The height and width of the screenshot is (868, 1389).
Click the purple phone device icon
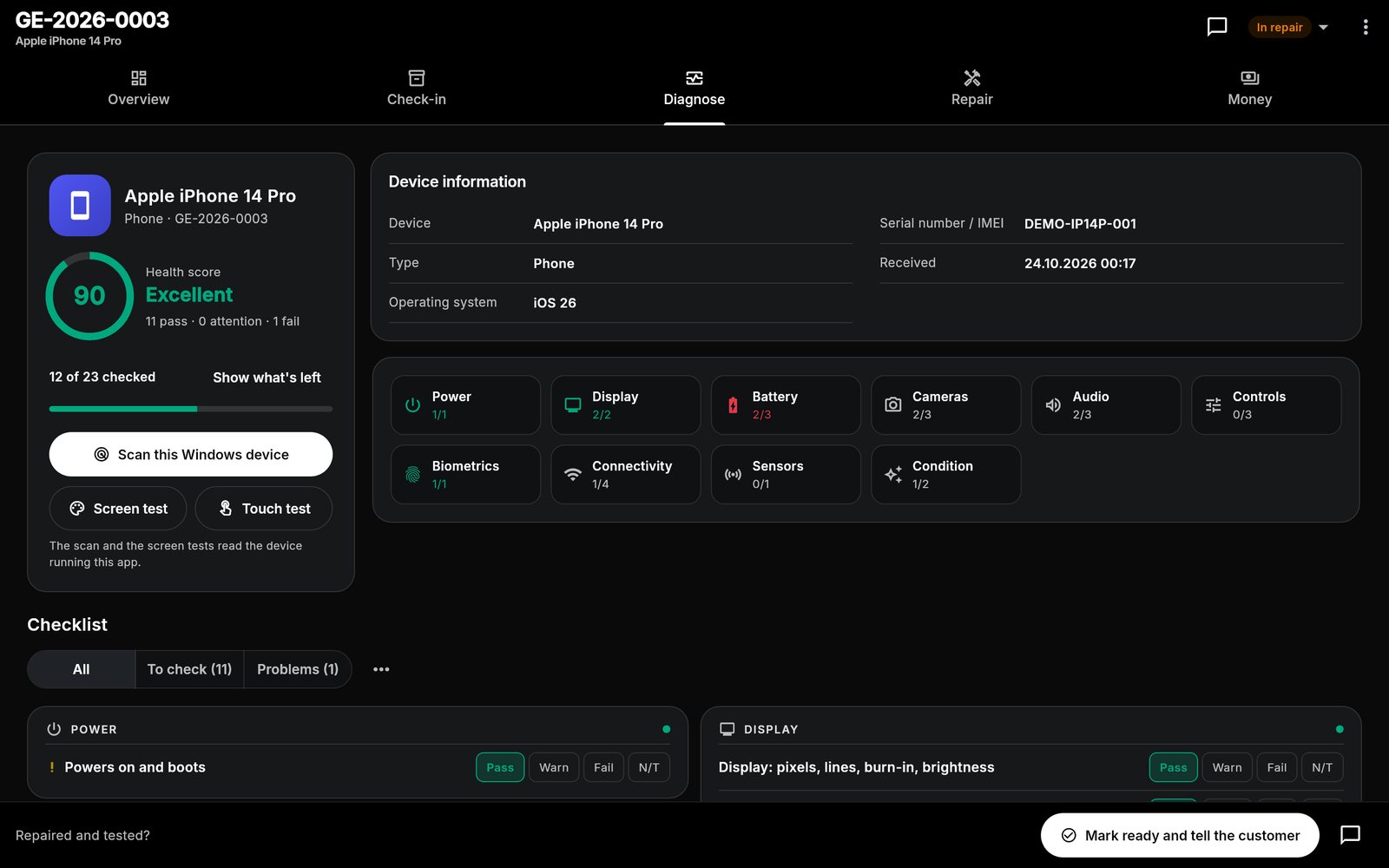(x=80, y=206)
